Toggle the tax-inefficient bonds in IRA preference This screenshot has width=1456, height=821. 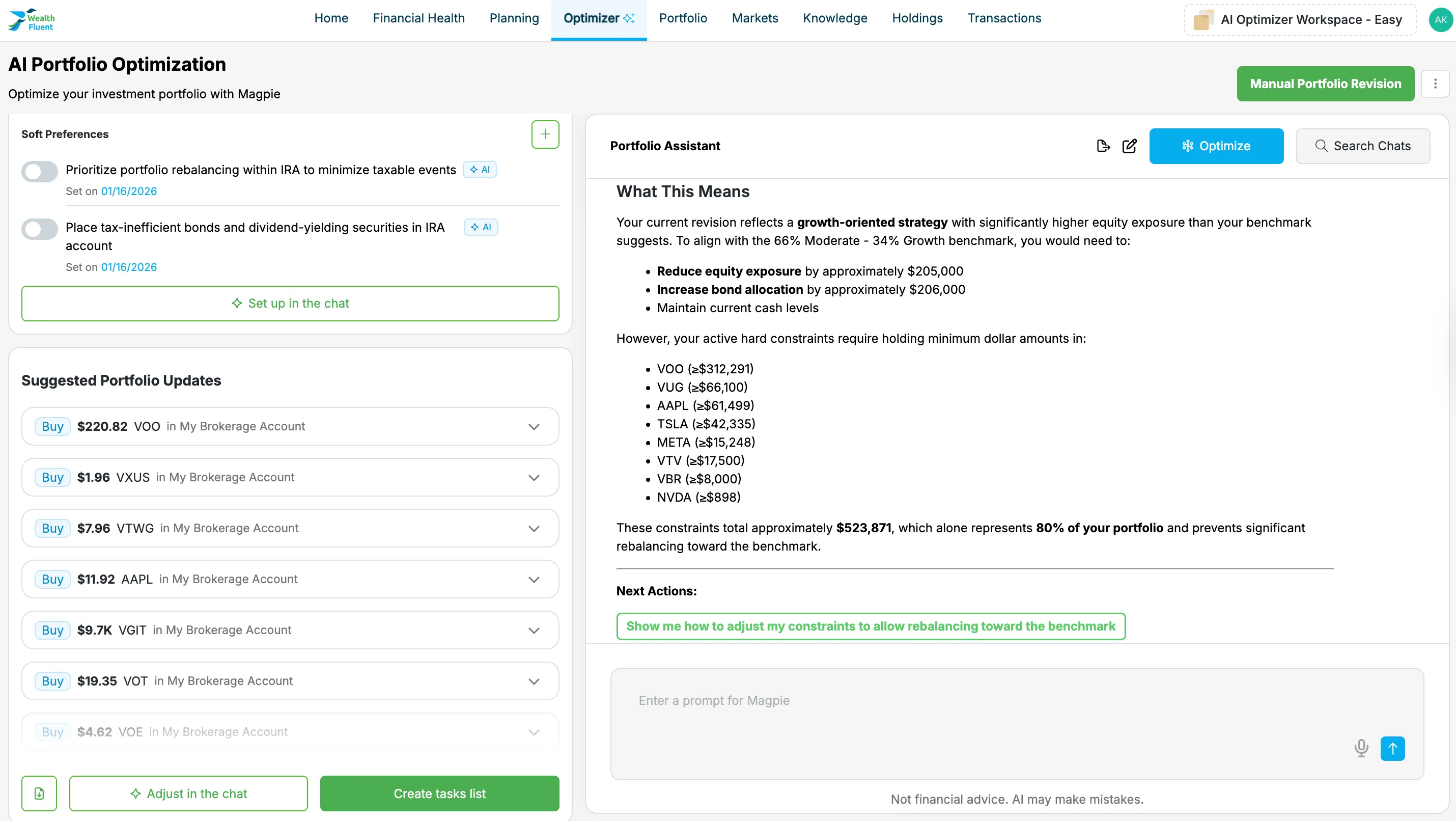[x=40, y=229]
